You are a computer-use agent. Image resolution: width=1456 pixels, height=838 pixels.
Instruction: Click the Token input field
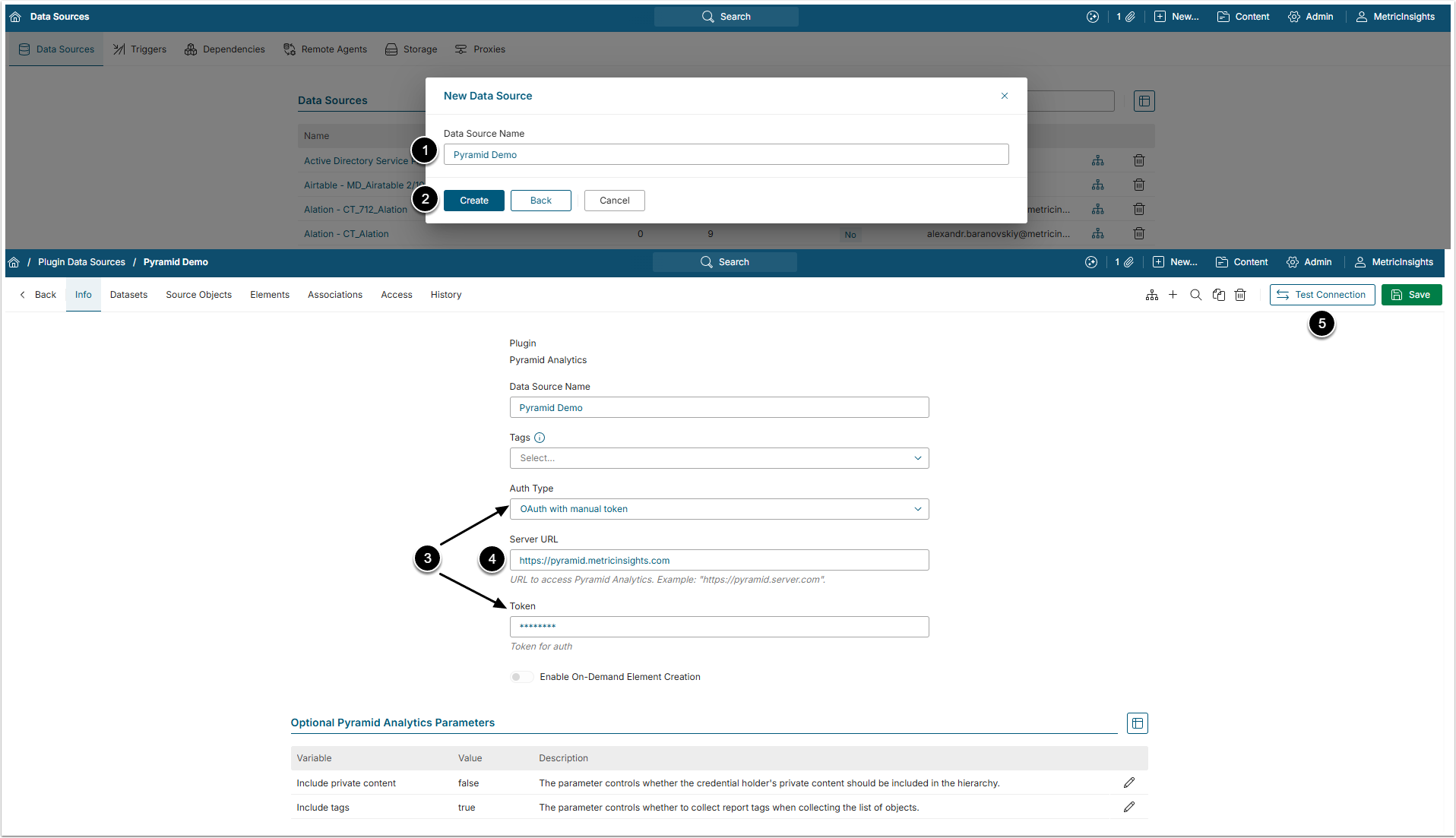pos(719,627)
